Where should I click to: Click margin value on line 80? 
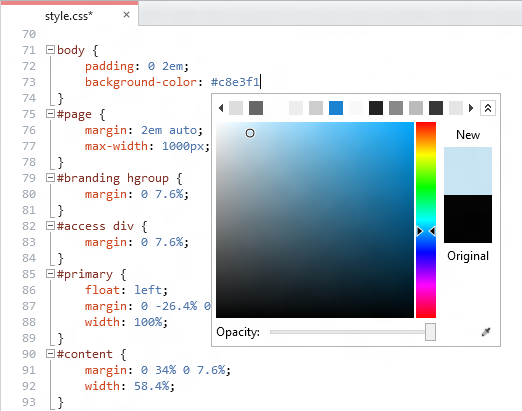162,194
